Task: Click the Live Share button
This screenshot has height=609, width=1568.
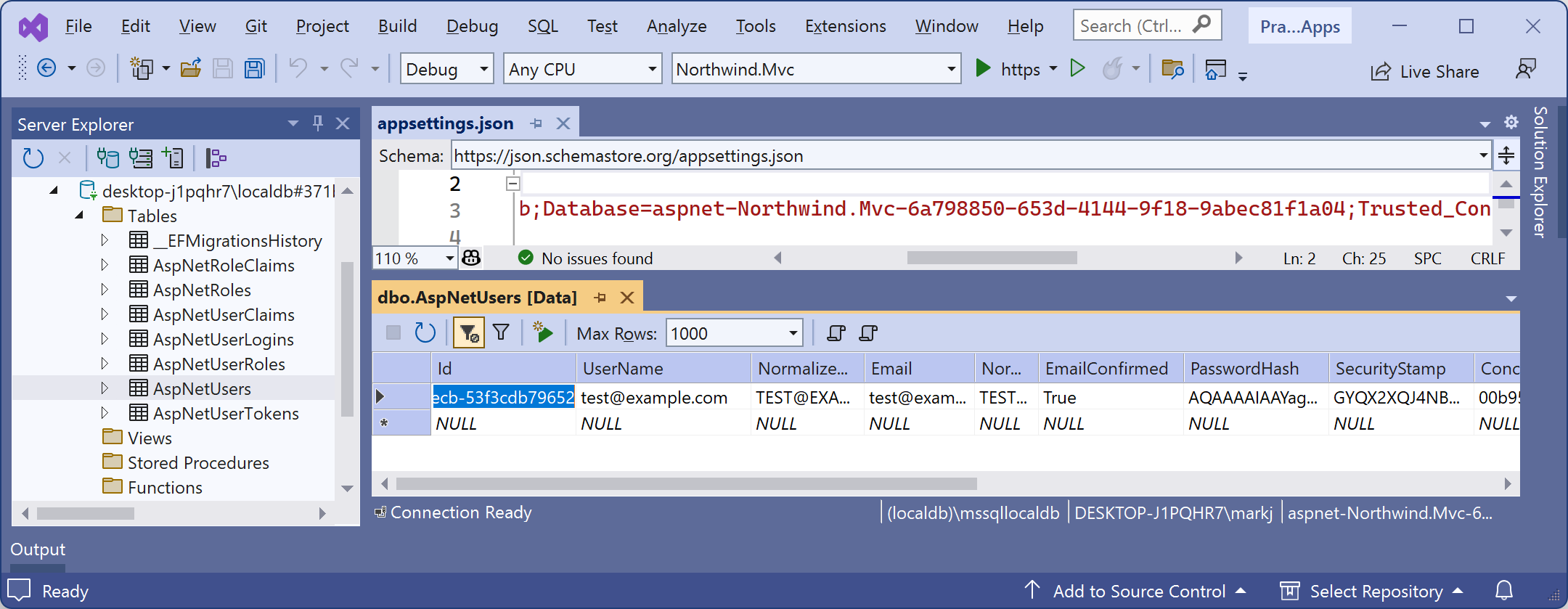Action: [x=1424, y=71]
